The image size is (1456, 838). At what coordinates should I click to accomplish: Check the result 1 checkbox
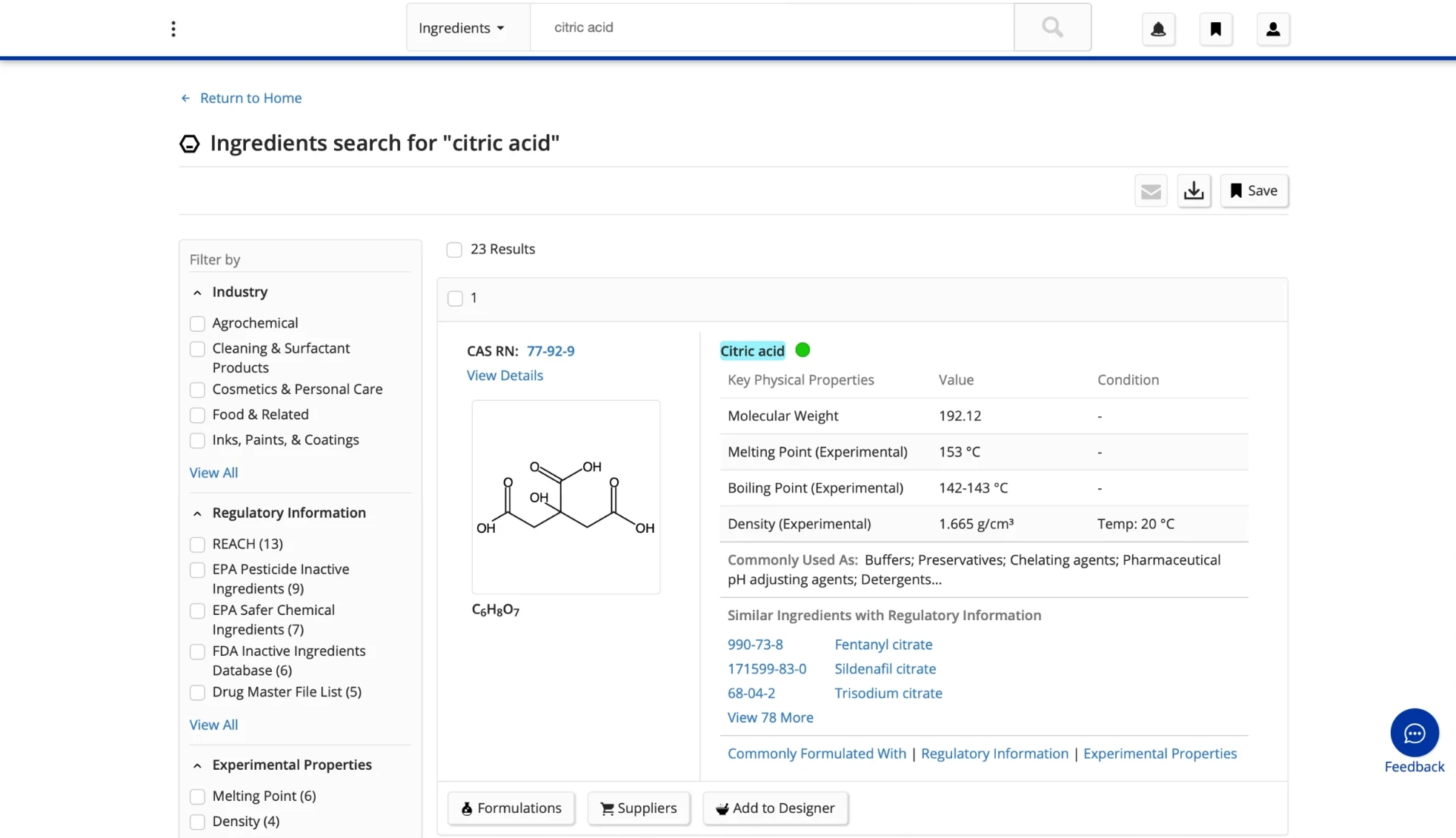455,298
